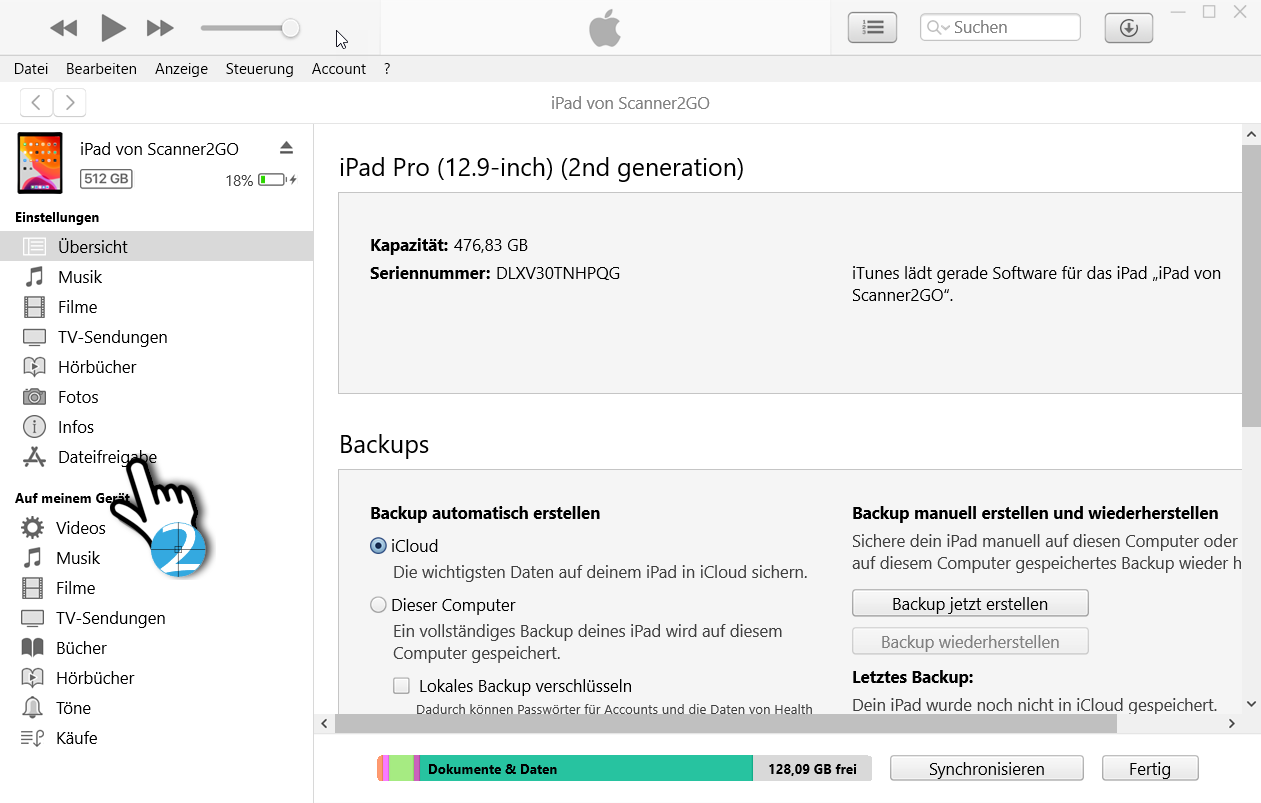This screenshot has height=803, width=1261.
Task: Click the Hörbücher book icon under Einstellungen
Action: point(35,367)
